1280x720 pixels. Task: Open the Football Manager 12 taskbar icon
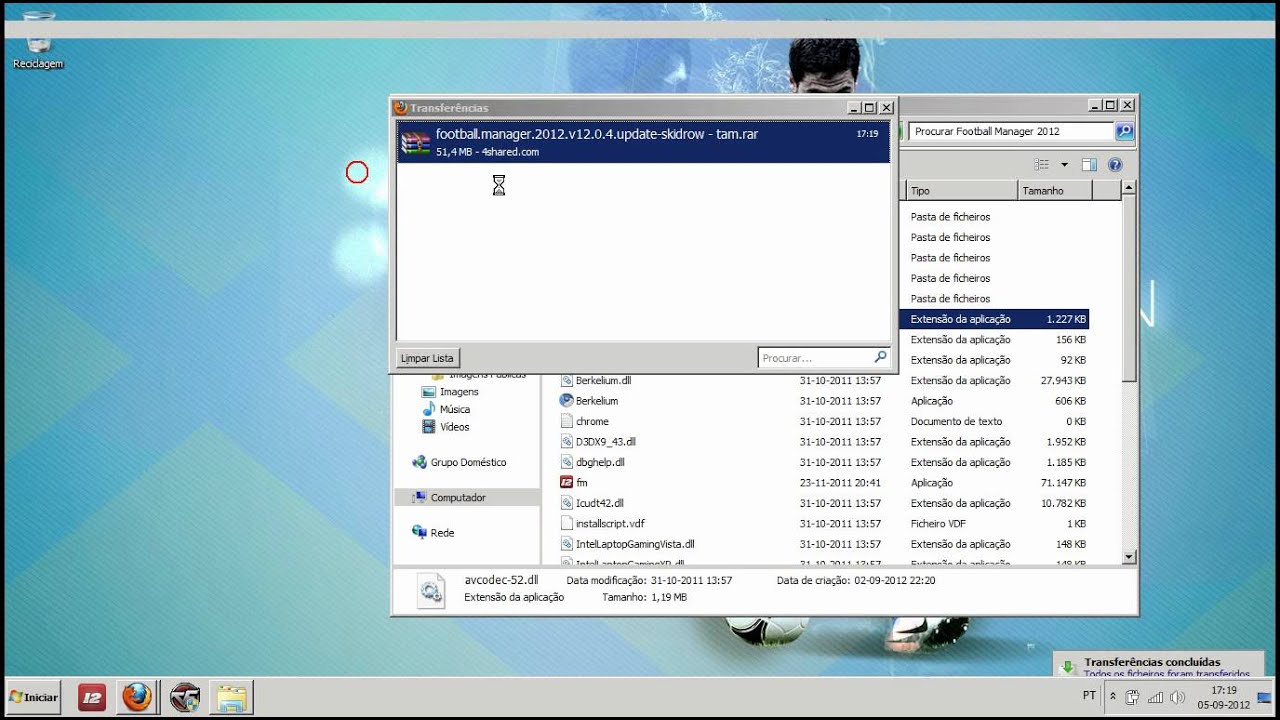[92, 698]
